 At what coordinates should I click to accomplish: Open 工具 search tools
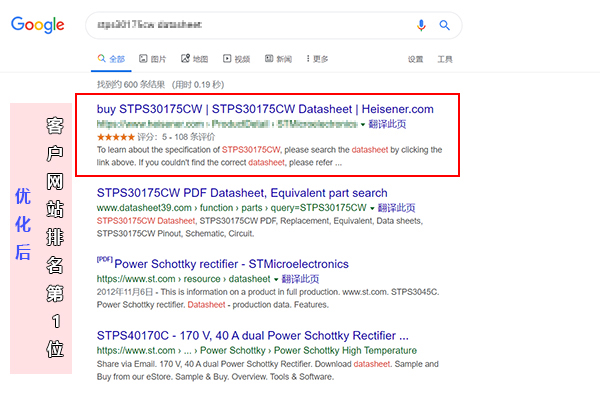[445, 59]
